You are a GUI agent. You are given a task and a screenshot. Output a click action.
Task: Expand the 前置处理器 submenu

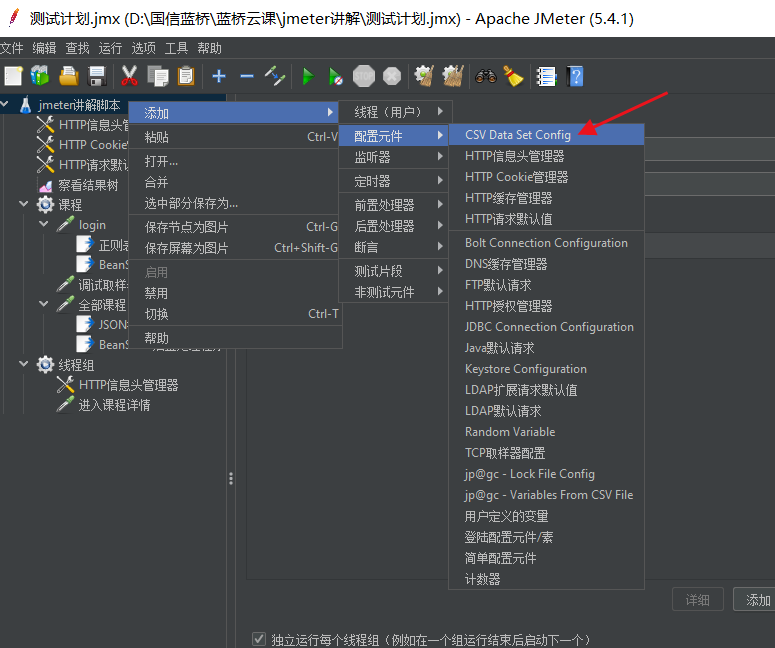pyautogui.click(x=393, y=205)
